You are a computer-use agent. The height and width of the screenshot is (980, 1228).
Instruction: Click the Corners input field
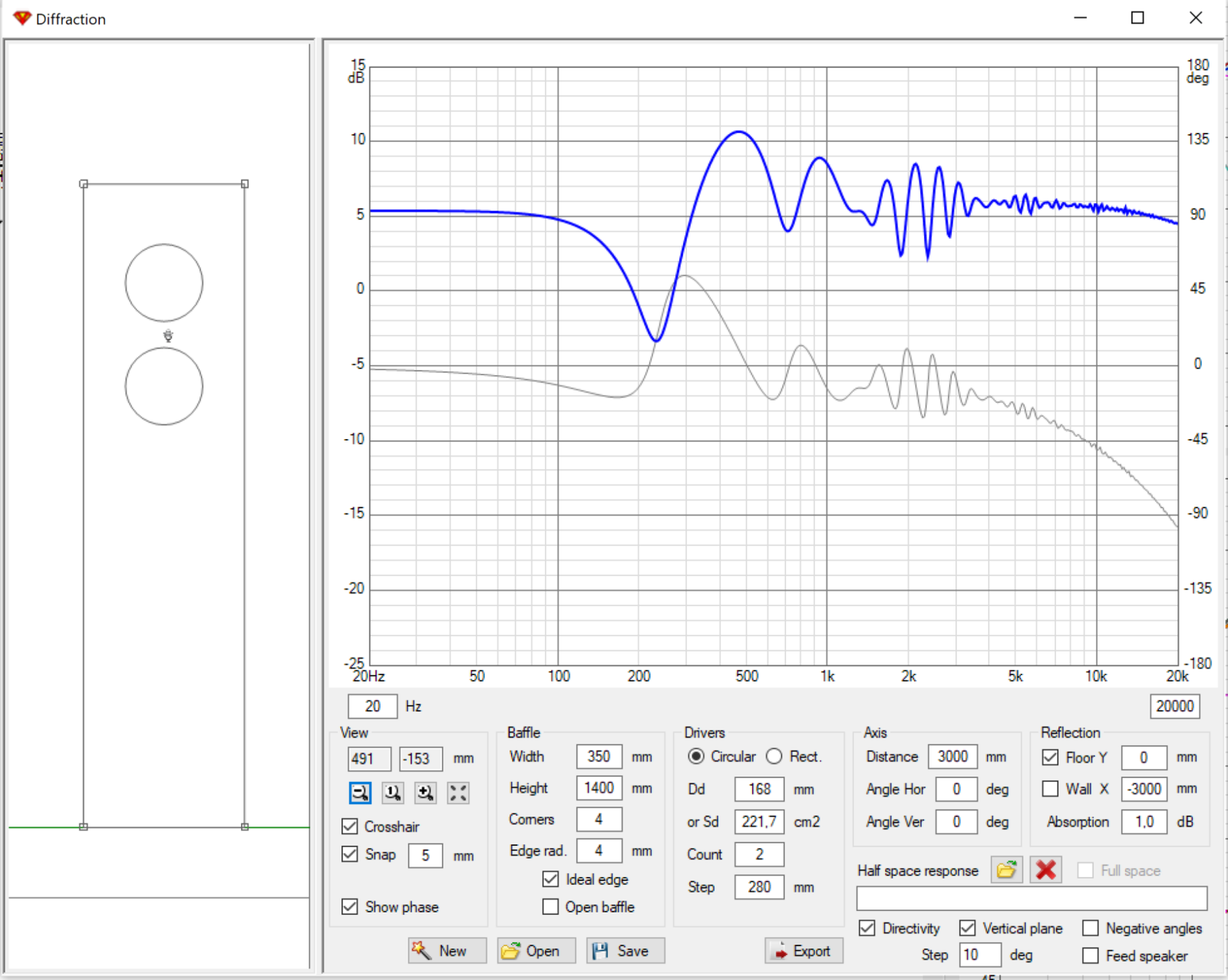[599, 820]
